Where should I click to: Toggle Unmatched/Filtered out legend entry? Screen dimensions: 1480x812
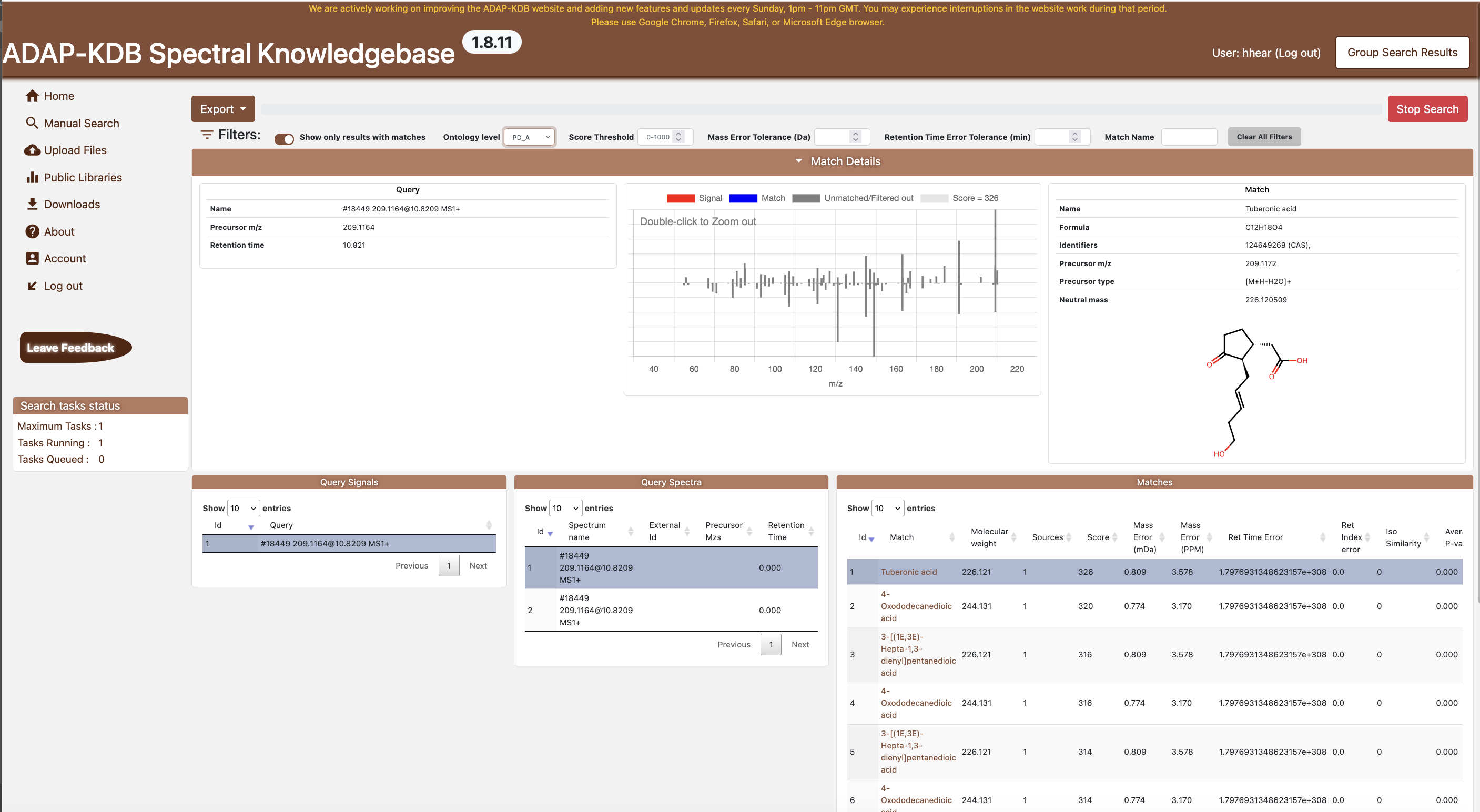(806, 198)
